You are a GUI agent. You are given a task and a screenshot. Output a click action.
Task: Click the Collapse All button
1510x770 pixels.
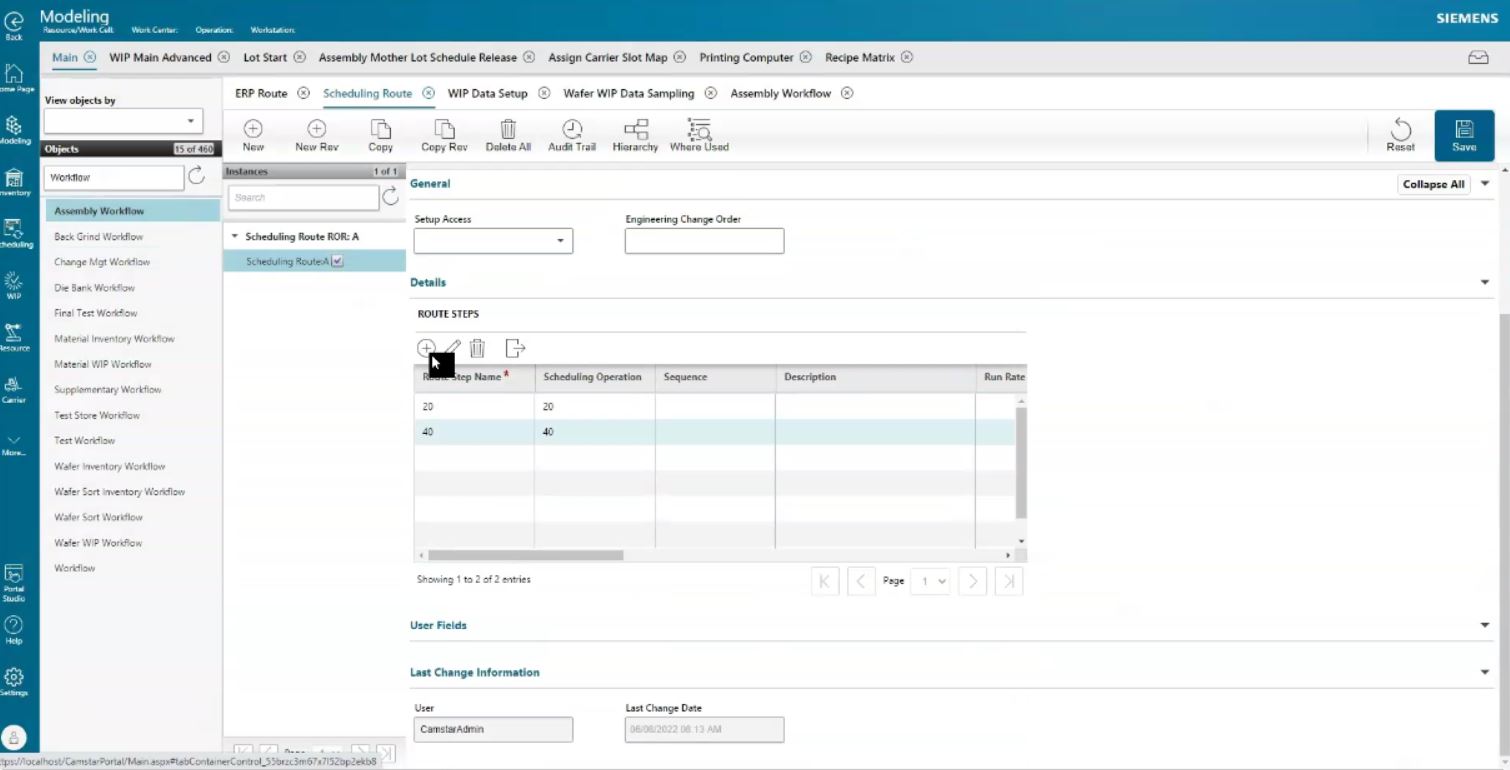[1433, 184]
